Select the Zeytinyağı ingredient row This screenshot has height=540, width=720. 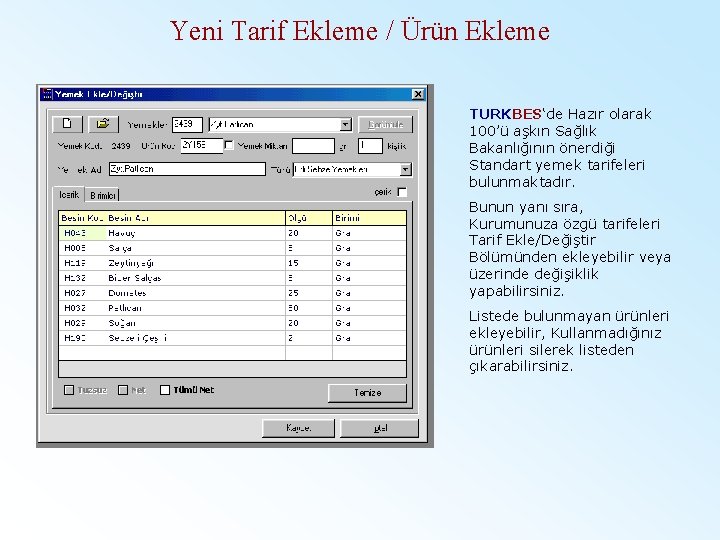tap(232, 263)
